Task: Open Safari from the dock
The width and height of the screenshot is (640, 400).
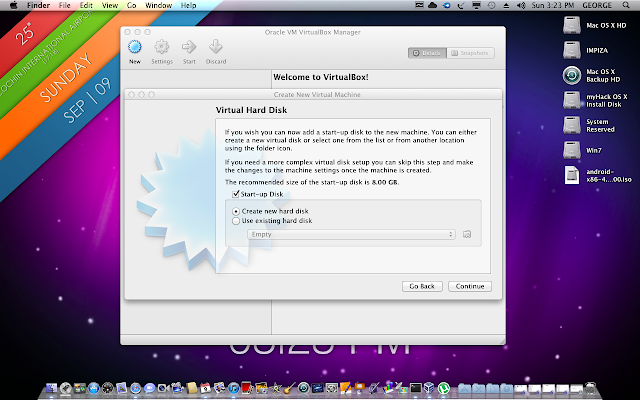Action: pos(136,388)
